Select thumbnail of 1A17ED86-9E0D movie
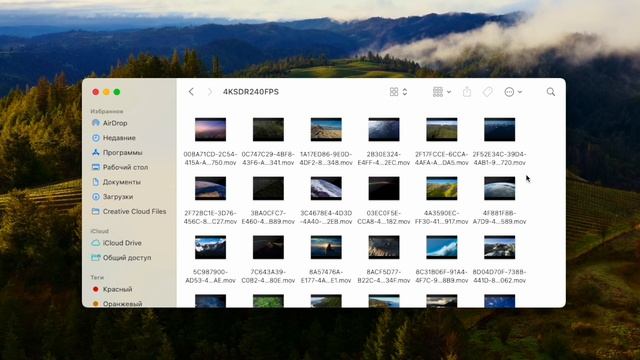This screenshot has width=640, height=360. (326, 129)
